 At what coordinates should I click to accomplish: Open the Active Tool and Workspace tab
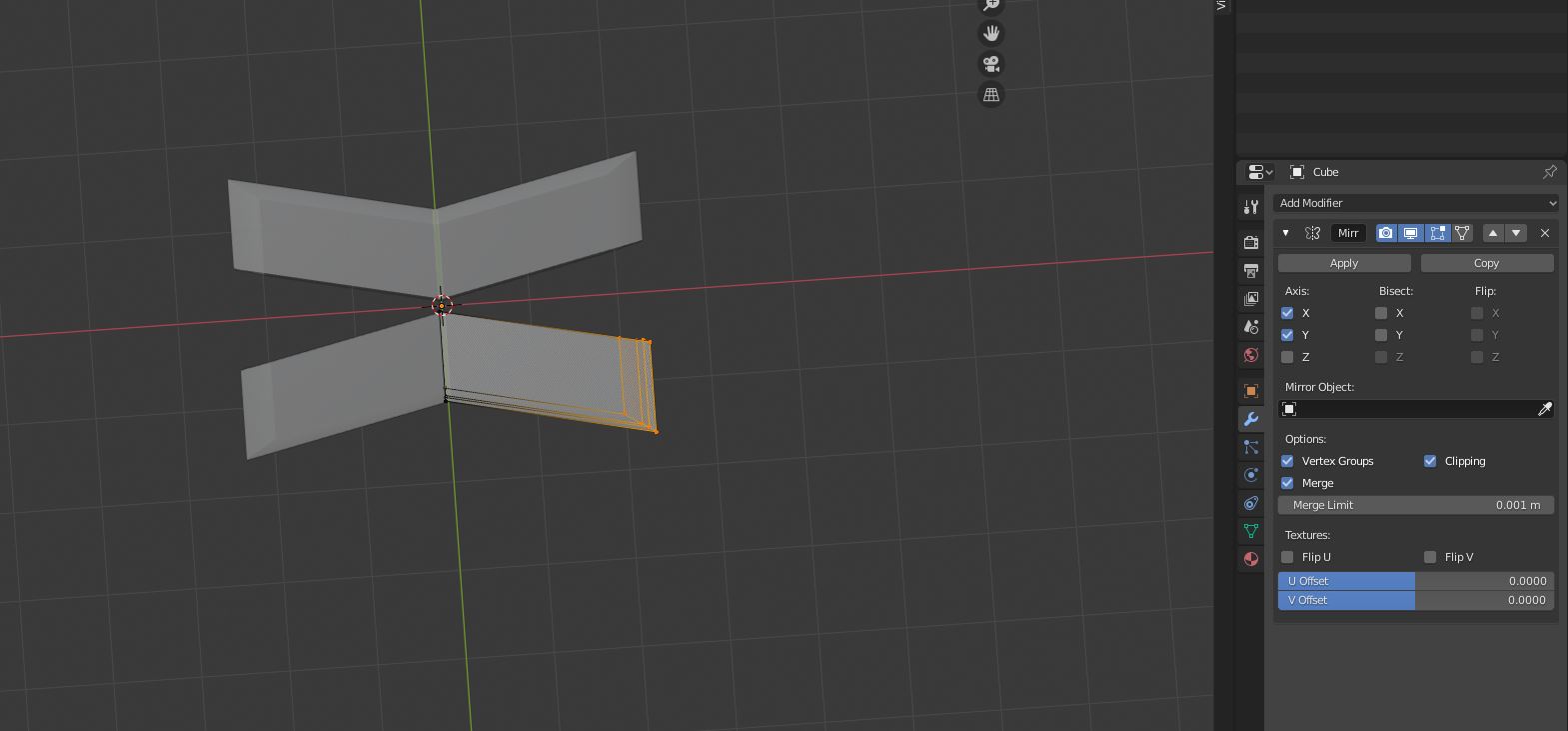1251,207
